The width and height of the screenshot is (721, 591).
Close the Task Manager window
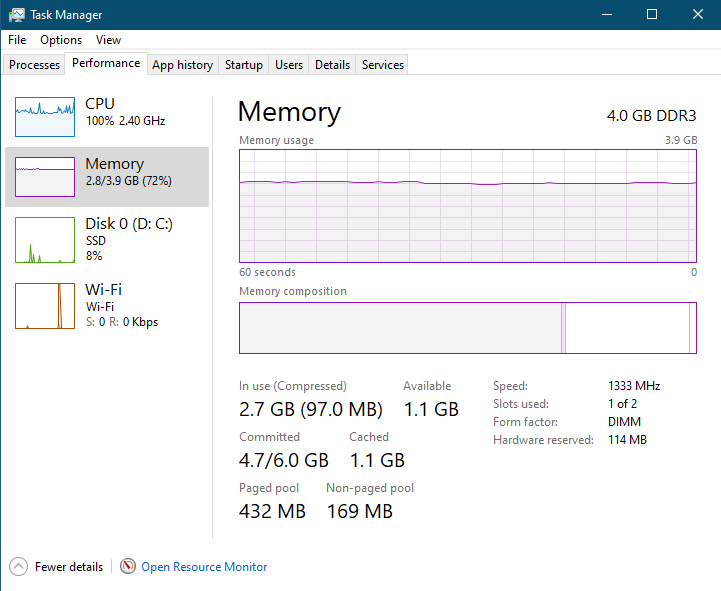click(698, 15)
